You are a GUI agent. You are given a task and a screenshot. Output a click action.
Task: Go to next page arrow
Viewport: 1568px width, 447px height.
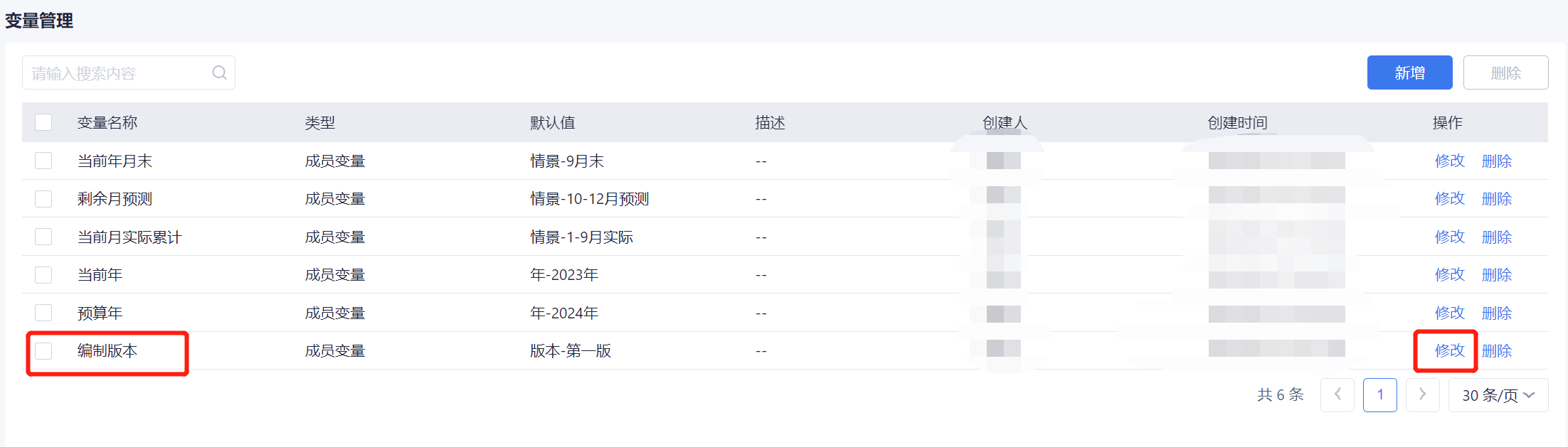pyautogui.click(x=1422, y=394)
